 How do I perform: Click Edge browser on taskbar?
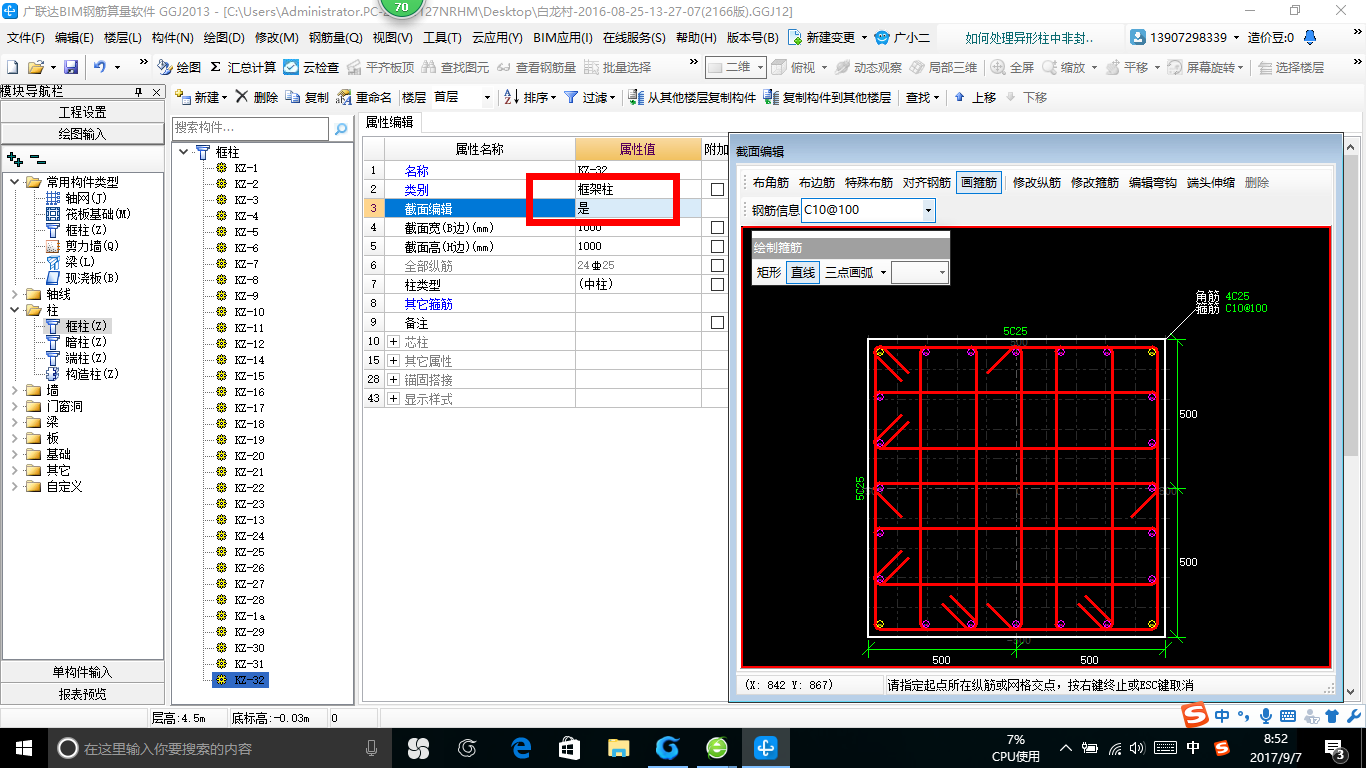(x=521, y=747)
